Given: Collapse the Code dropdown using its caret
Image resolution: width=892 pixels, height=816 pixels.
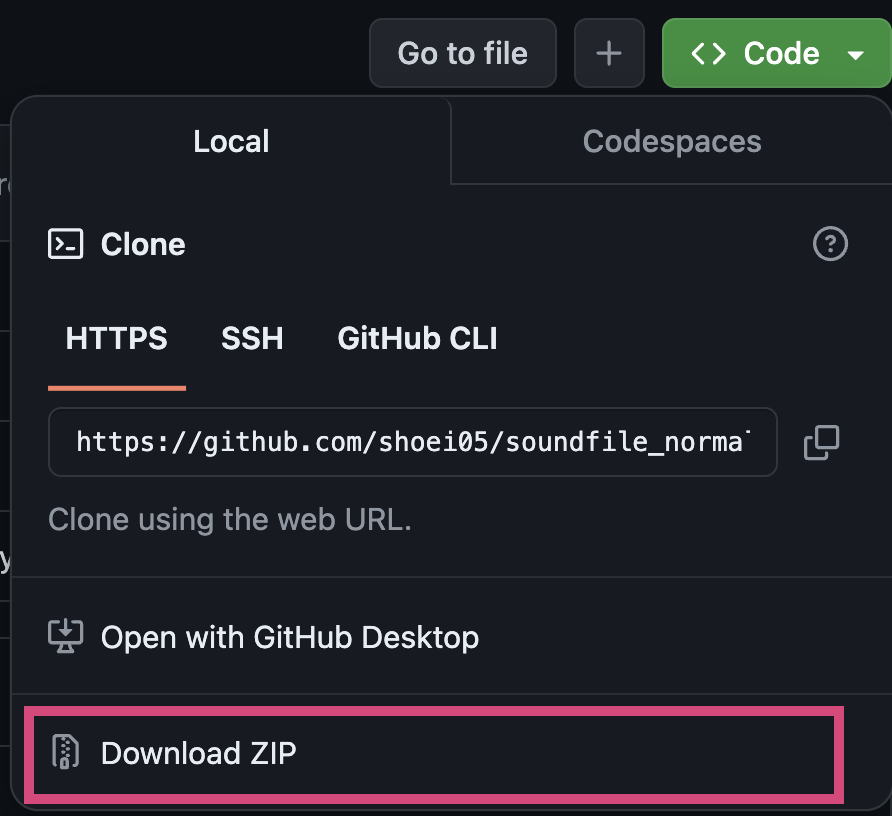Looking at the screenshot, I should point(855,54).
